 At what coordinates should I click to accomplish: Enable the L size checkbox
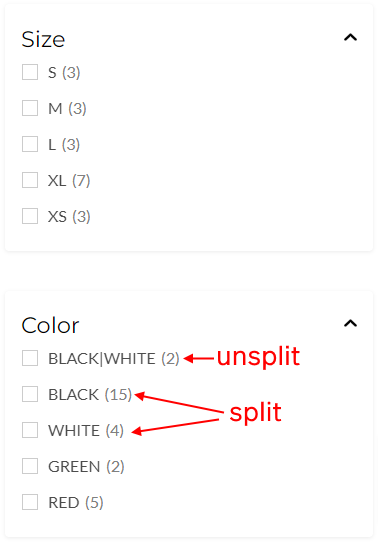pos(30,144)
